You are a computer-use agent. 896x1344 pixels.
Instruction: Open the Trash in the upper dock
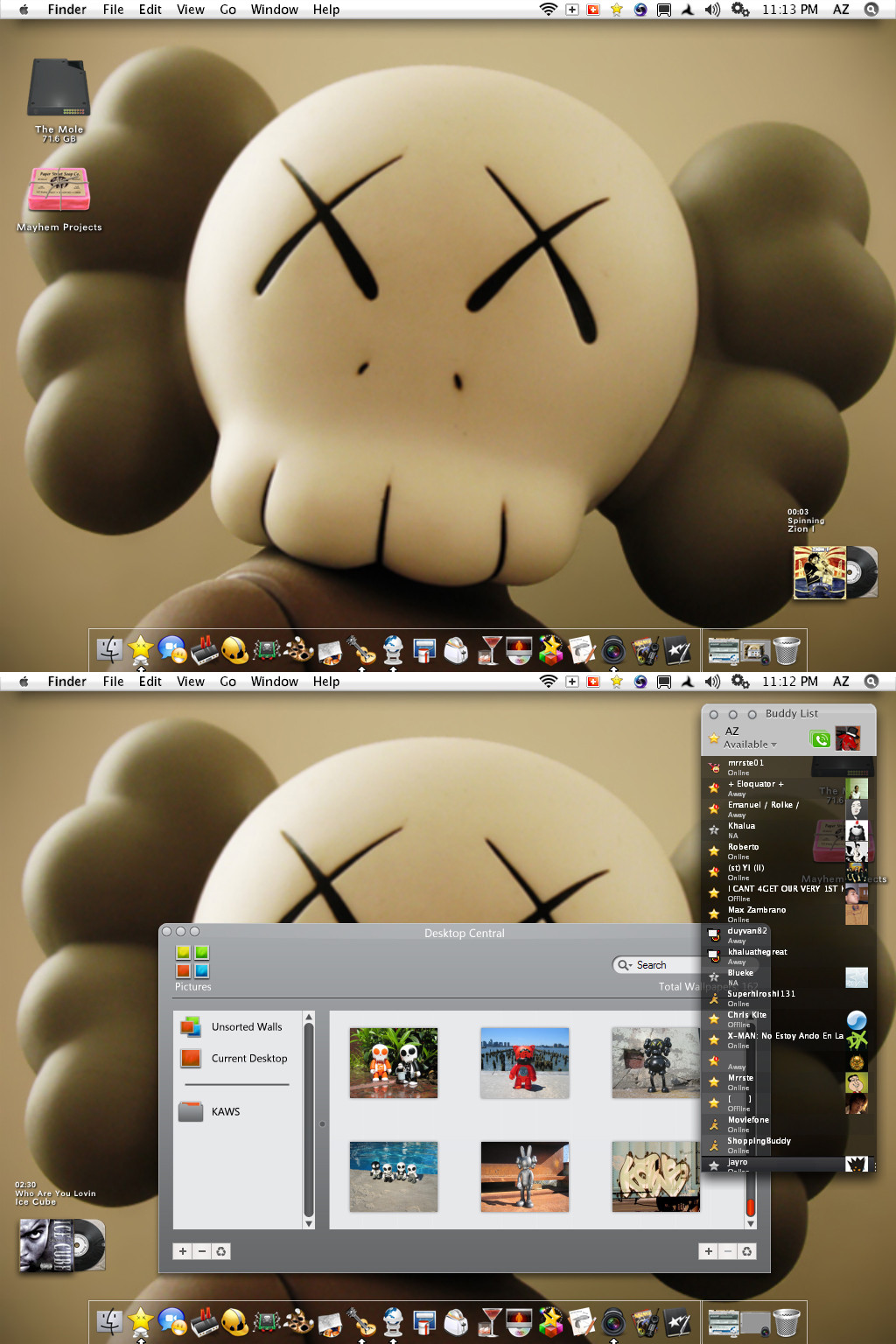point(787,650)
